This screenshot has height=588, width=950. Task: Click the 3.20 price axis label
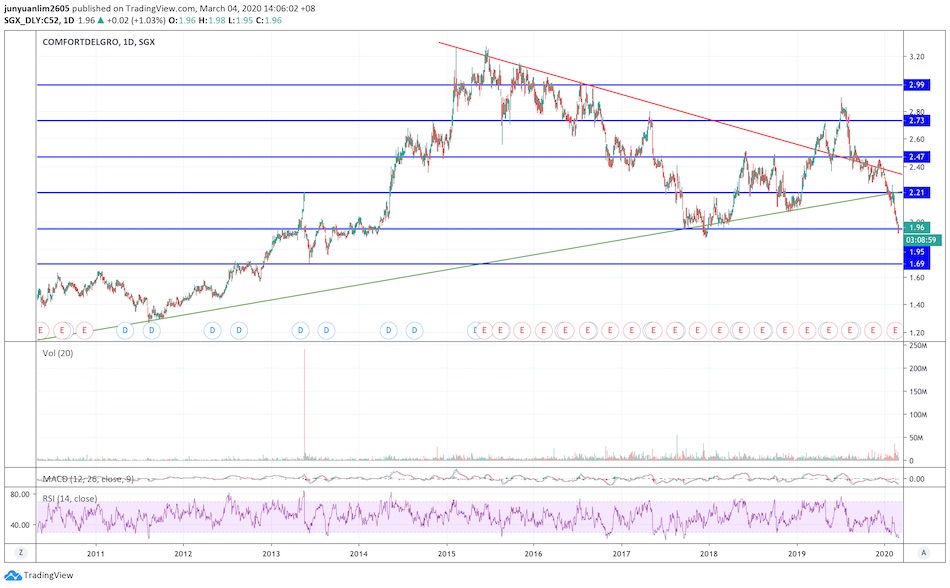tap(917, 57)
